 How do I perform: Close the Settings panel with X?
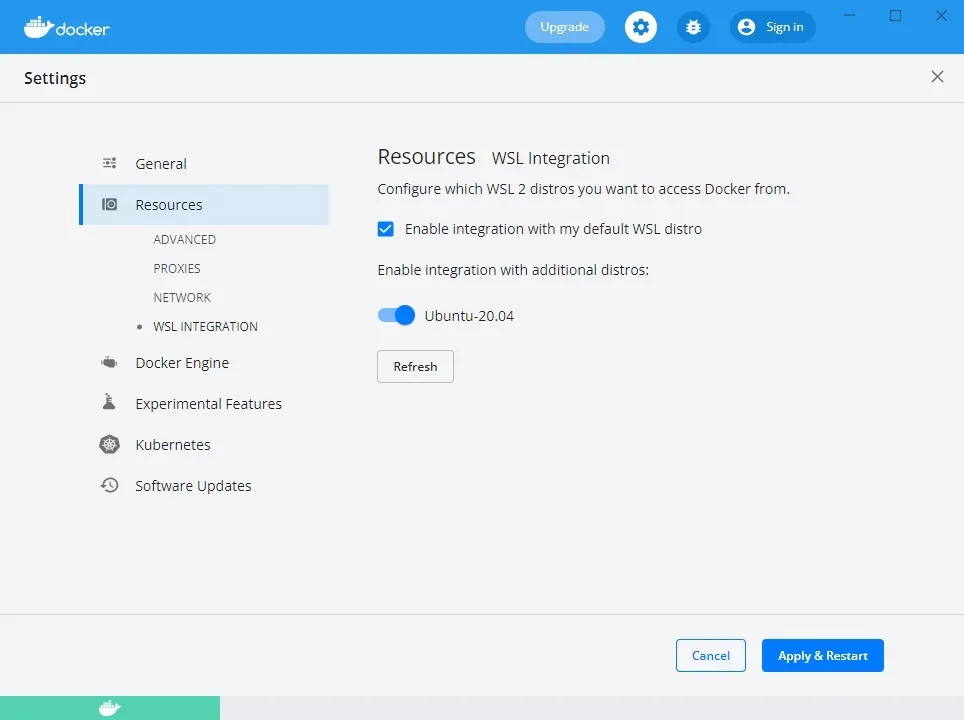click(x=937, y=76)
